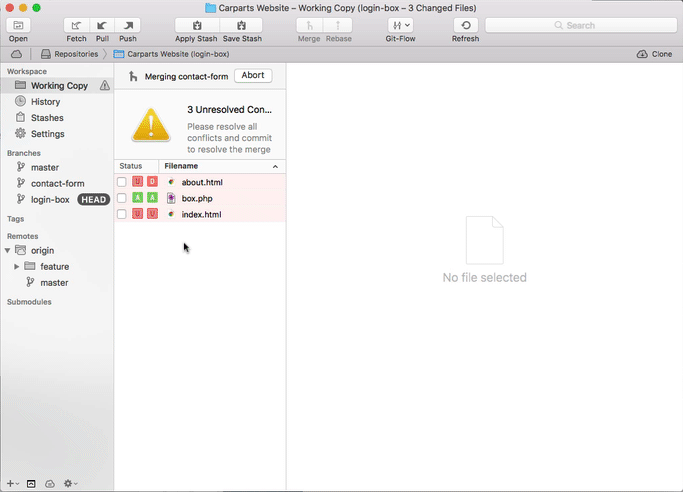
Task: Click the Fetch toolbar icon
Action: (x=77, y=25)
